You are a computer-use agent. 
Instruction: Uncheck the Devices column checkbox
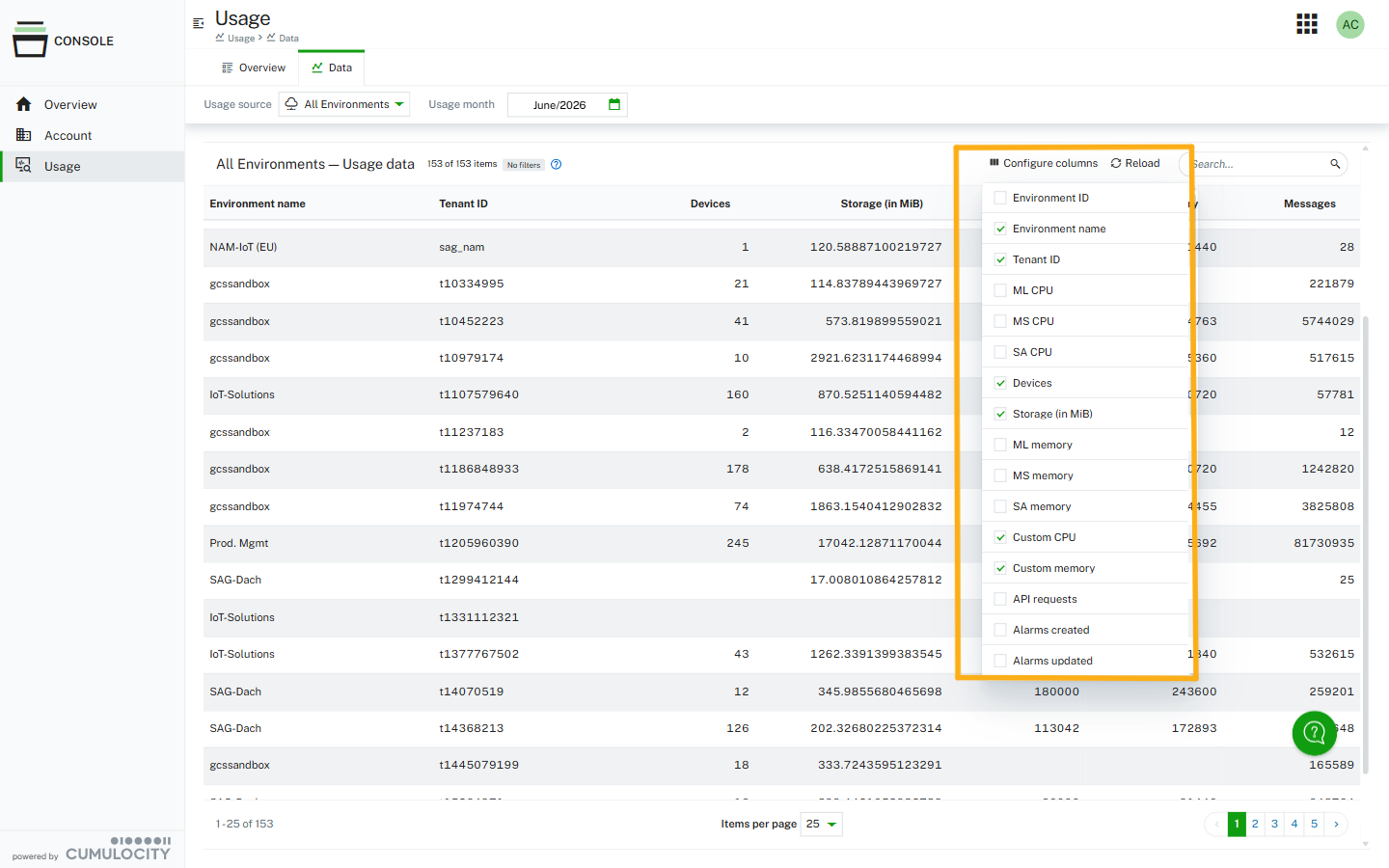pyautogui.click(x=1000, y=383)
